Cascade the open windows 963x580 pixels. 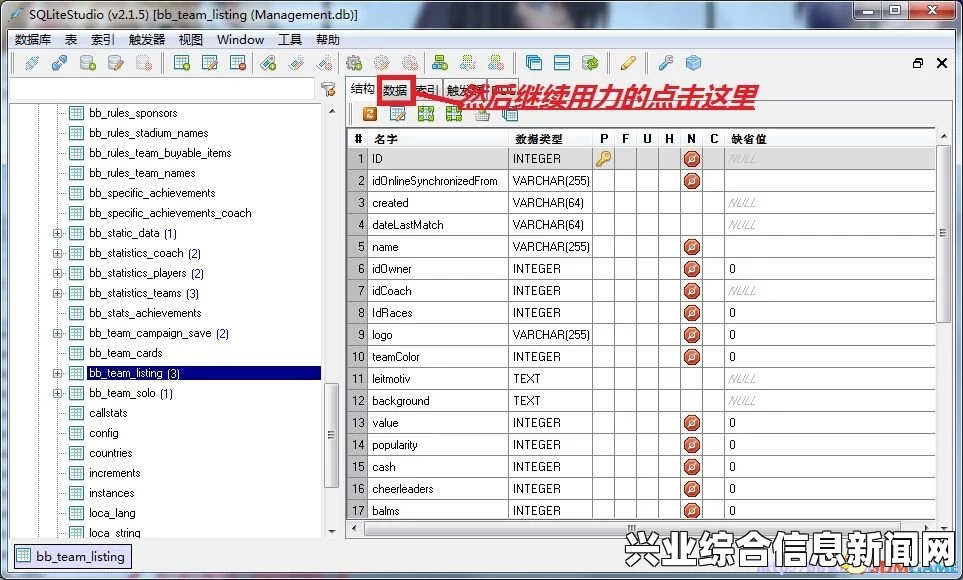534,63
